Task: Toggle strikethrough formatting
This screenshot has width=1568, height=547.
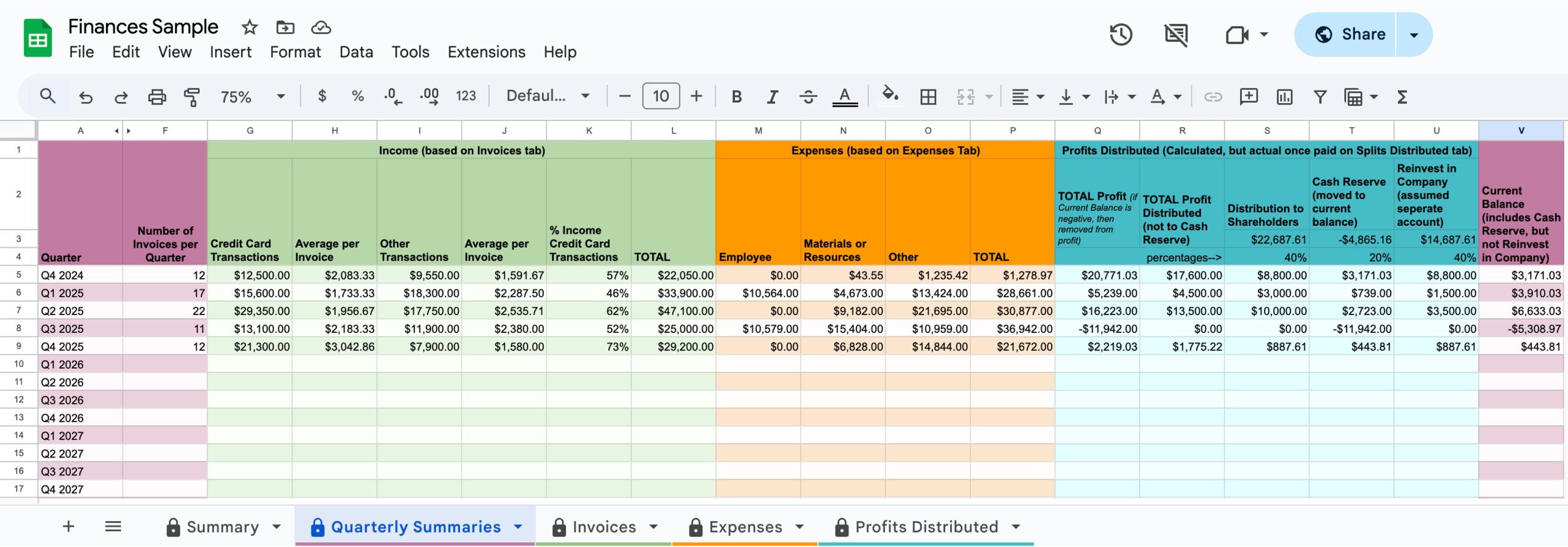Action: 808,97
